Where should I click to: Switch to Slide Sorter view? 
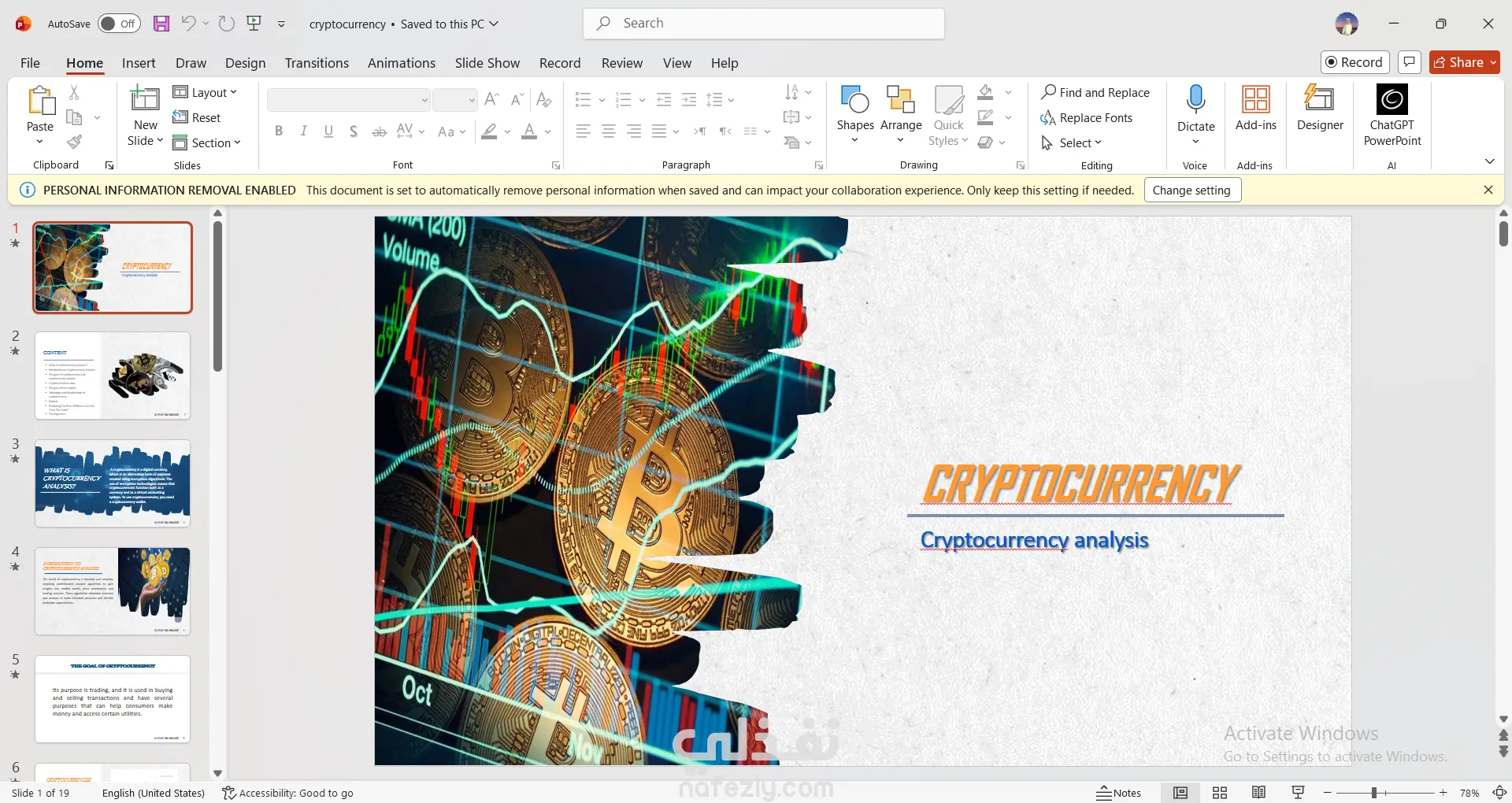click(1220, 793)
